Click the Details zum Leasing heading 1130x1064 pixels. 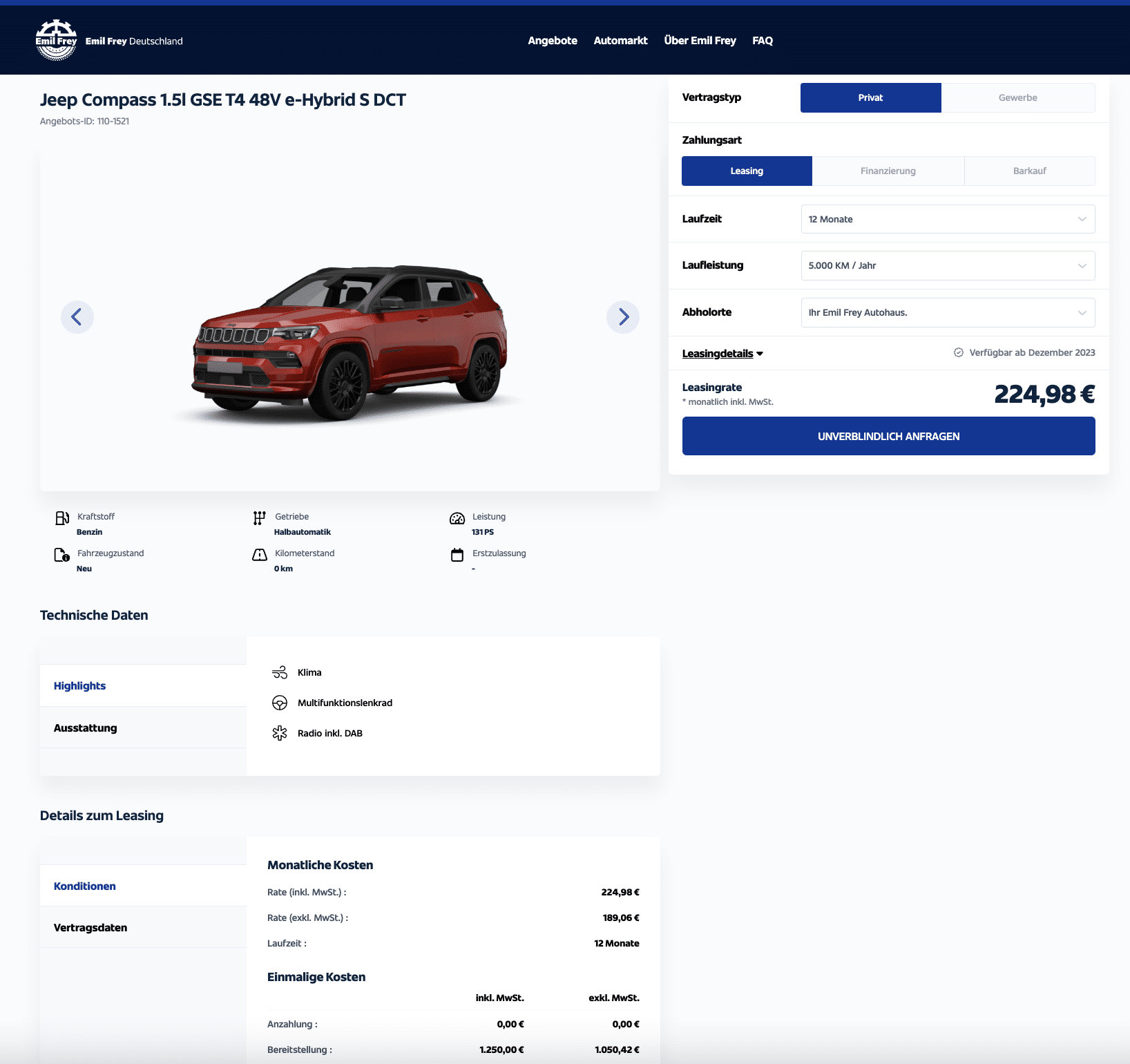pyautogui.click(x=102, y=815)
